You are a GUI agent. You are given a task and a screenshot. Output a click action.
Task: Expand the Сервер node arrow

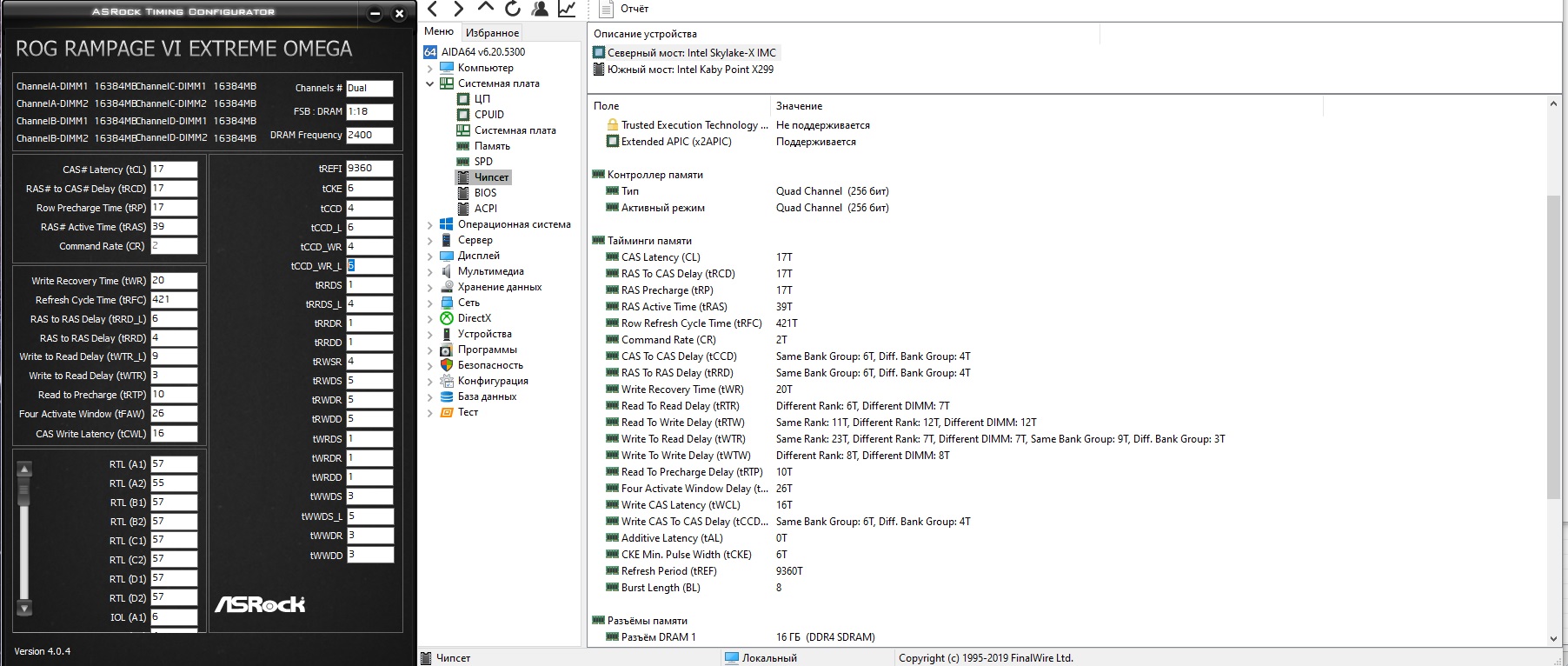tap(429, 240)
